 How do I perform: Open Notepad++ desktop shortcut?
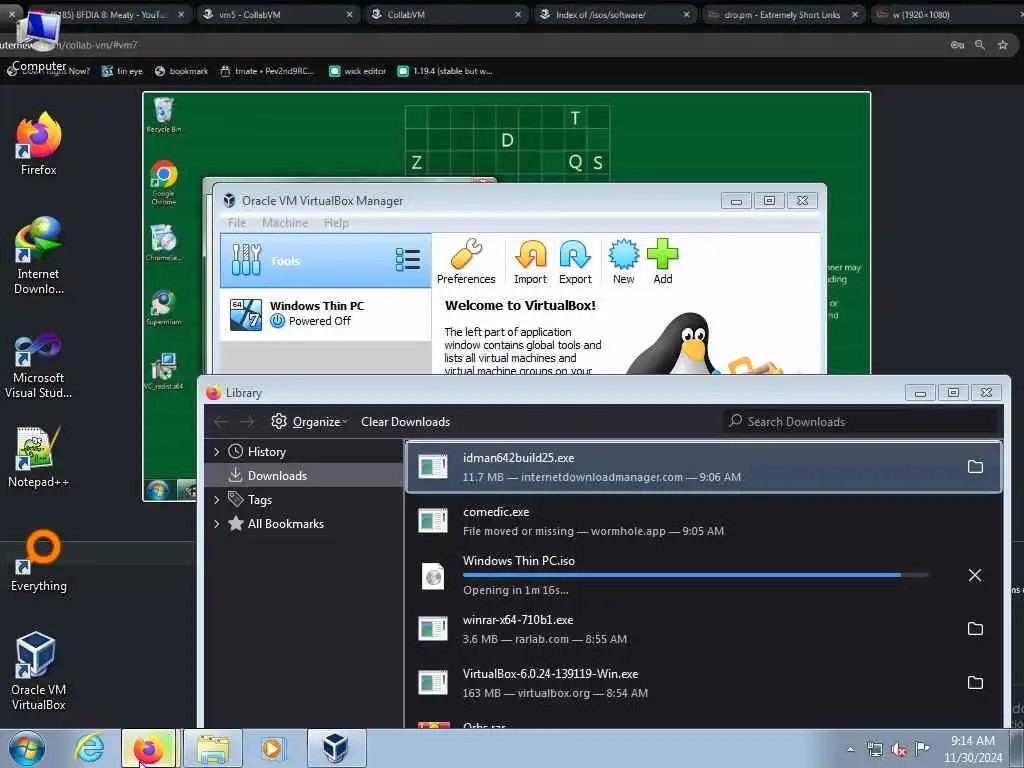[x=39, y=457]
